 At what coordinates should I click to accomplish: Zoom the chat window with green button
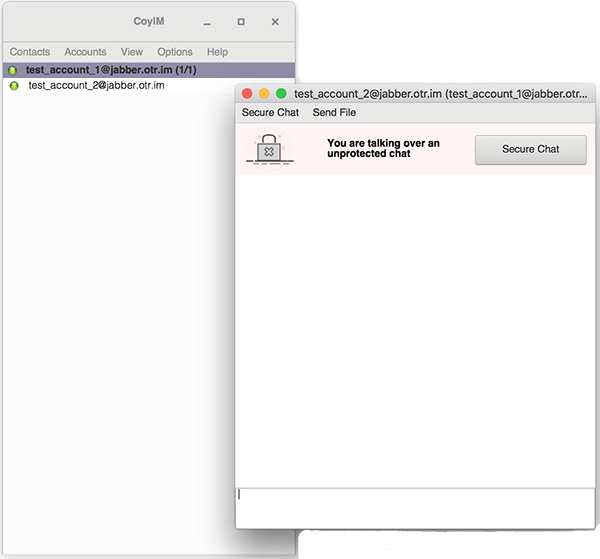point(281,94)
